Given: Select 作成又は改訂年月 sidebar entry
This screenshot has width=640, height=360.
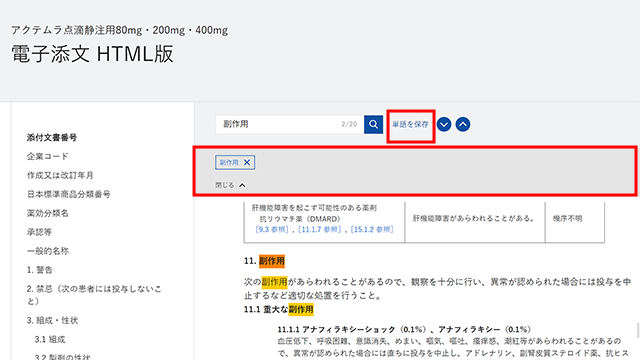Looking at the screenshot, I should 60,175.
